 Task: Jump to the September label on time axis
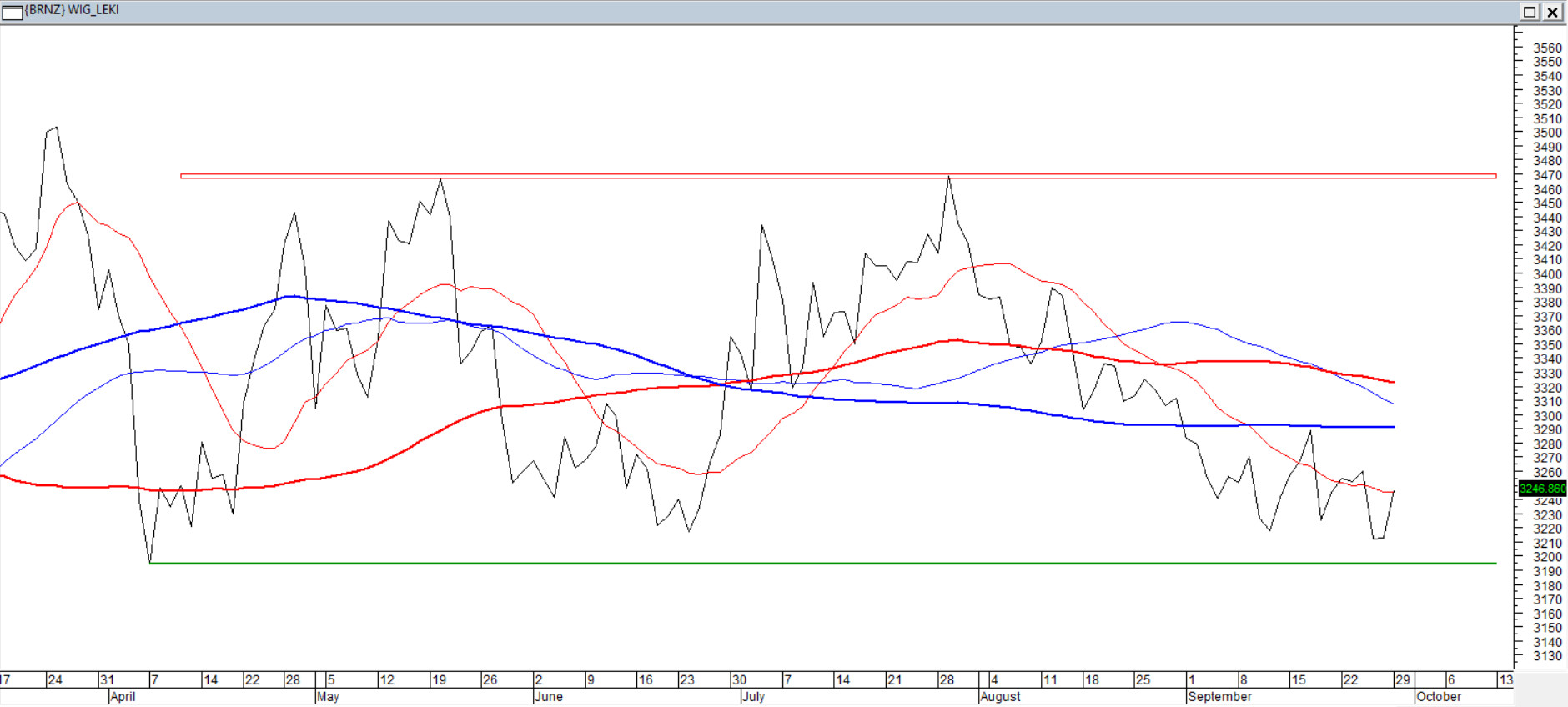pos(1219,697)
